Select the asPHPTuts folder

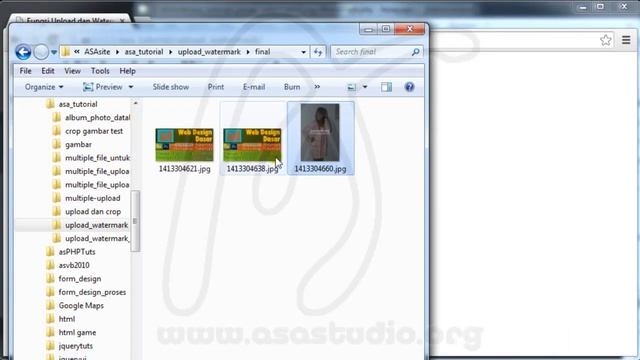pyautogui.click(x=77, y=252)
